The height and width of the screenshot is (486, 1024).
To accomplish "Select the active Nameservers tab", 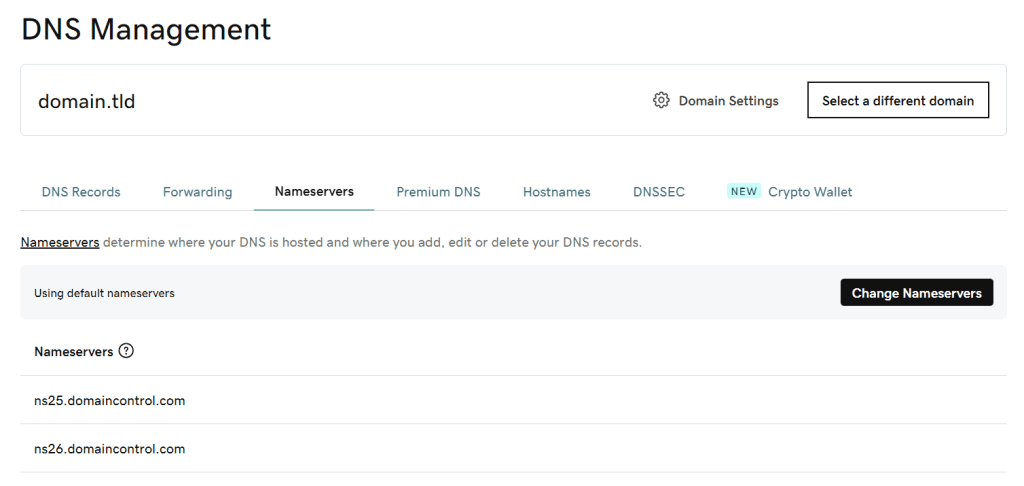I will [x=314, y=191].
